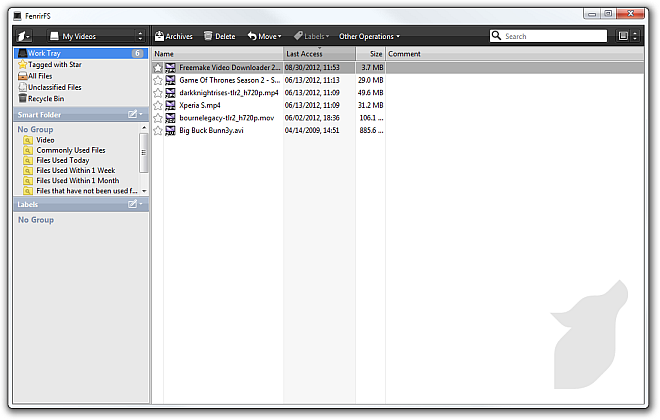Sort by the Name column header
This screenshot has height=420, width=660.
tap(217, 54)
